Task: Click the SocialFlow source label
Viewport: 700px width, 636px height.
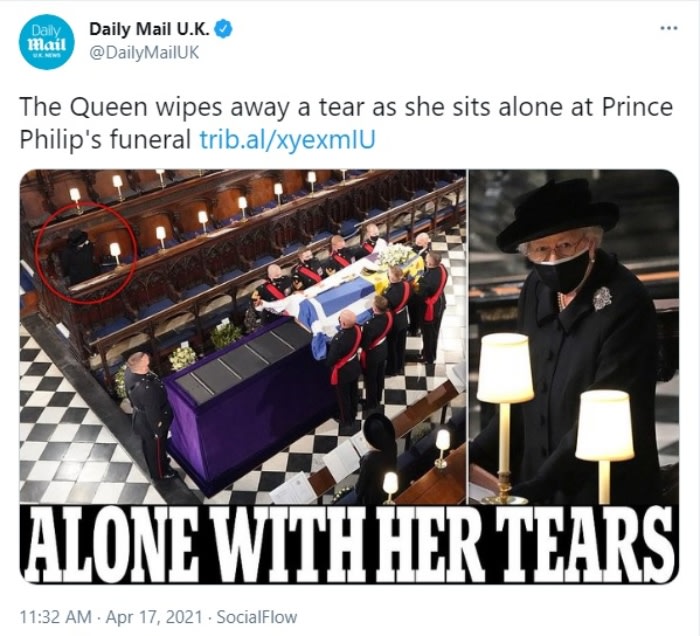Action: [x=257, y=617]
